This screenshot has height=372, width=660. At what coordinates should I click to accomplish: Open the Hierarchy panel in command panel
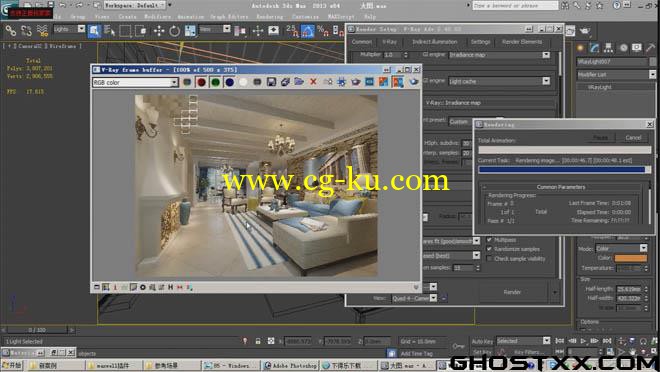[608, 48]
